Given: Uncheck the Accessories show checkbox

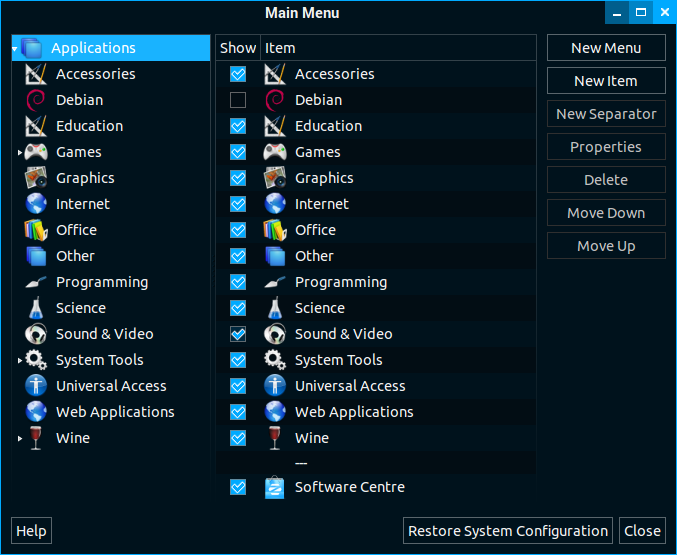Looking at the screenshot, I should pyautogui.click(x=238, y=74).
